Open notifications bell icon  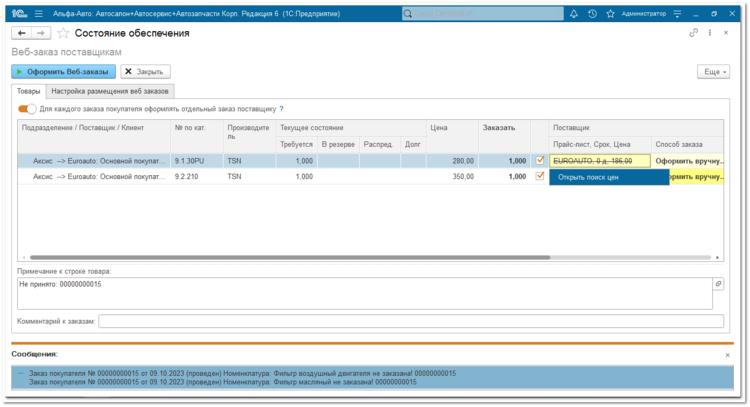pos(574,14)
